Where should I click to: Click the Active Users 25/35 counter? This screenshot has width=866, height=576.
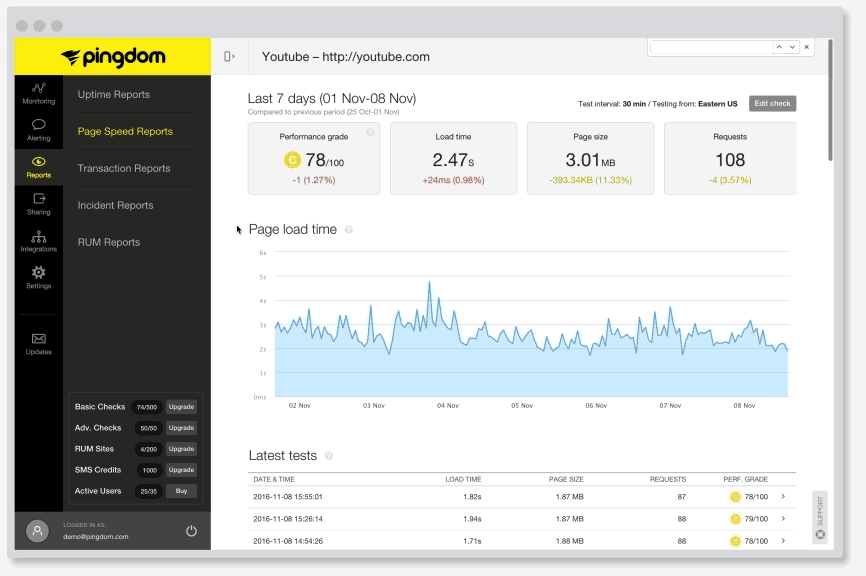point(149,491)
